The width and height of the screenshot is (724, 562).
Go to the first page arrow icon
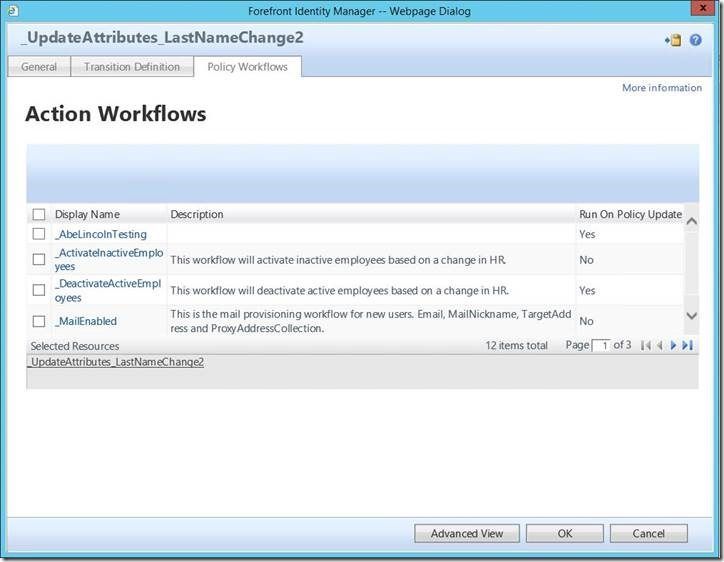(x=646, y=345)
